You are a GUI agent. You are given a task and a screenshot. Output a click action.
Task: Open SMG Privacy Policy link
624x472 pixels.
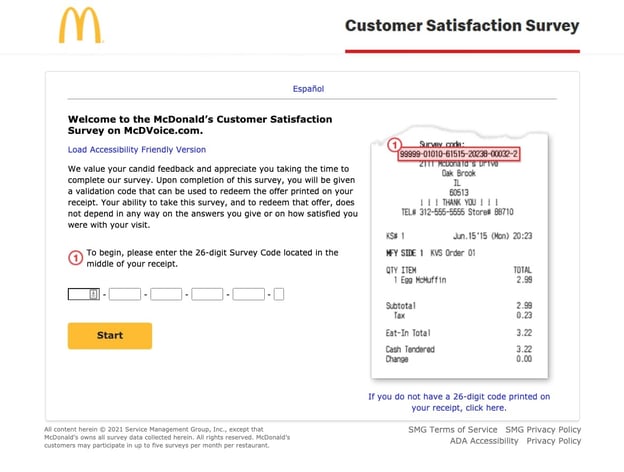coord(543,429)
